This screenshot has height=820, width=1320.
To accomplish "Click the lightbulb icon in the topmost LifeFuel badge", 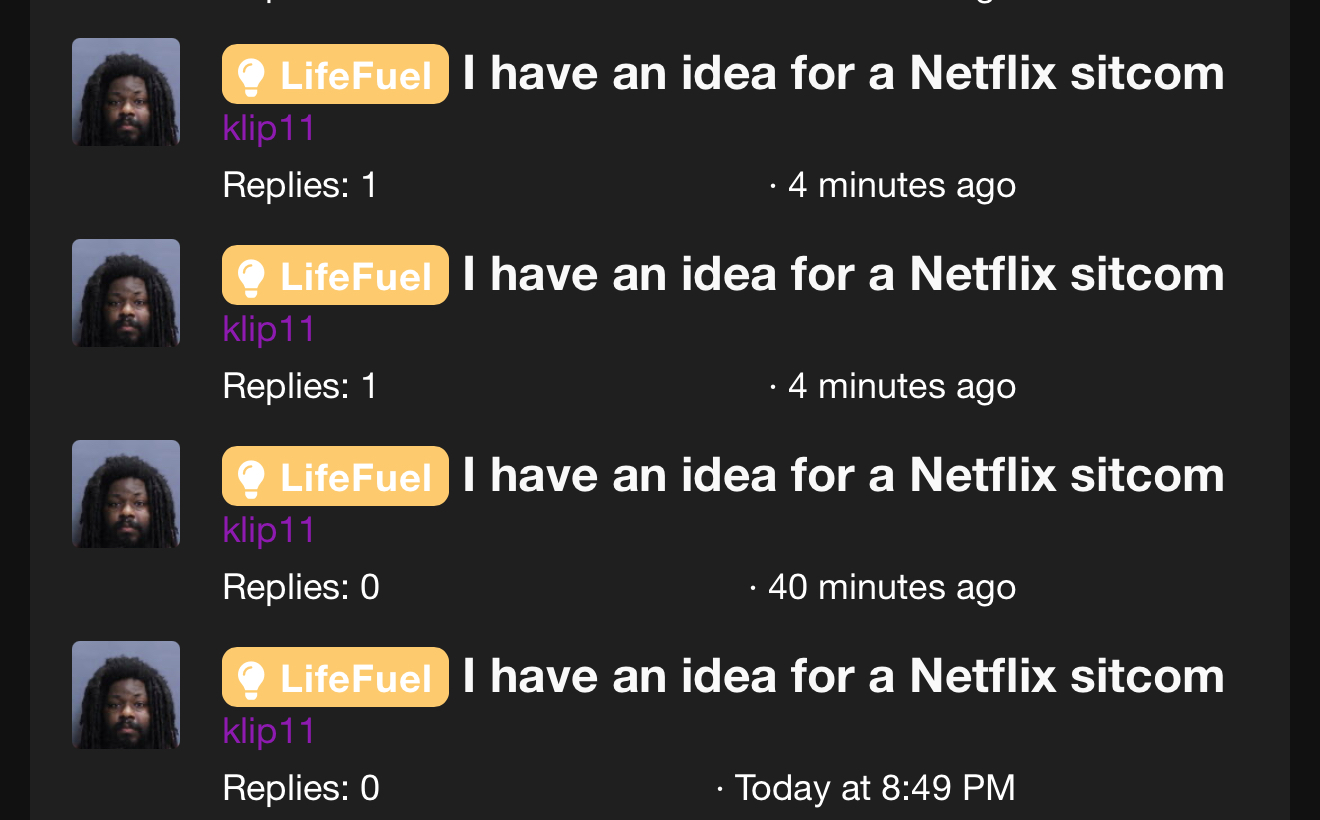I will pyautogui.click(x=250, y=76).
